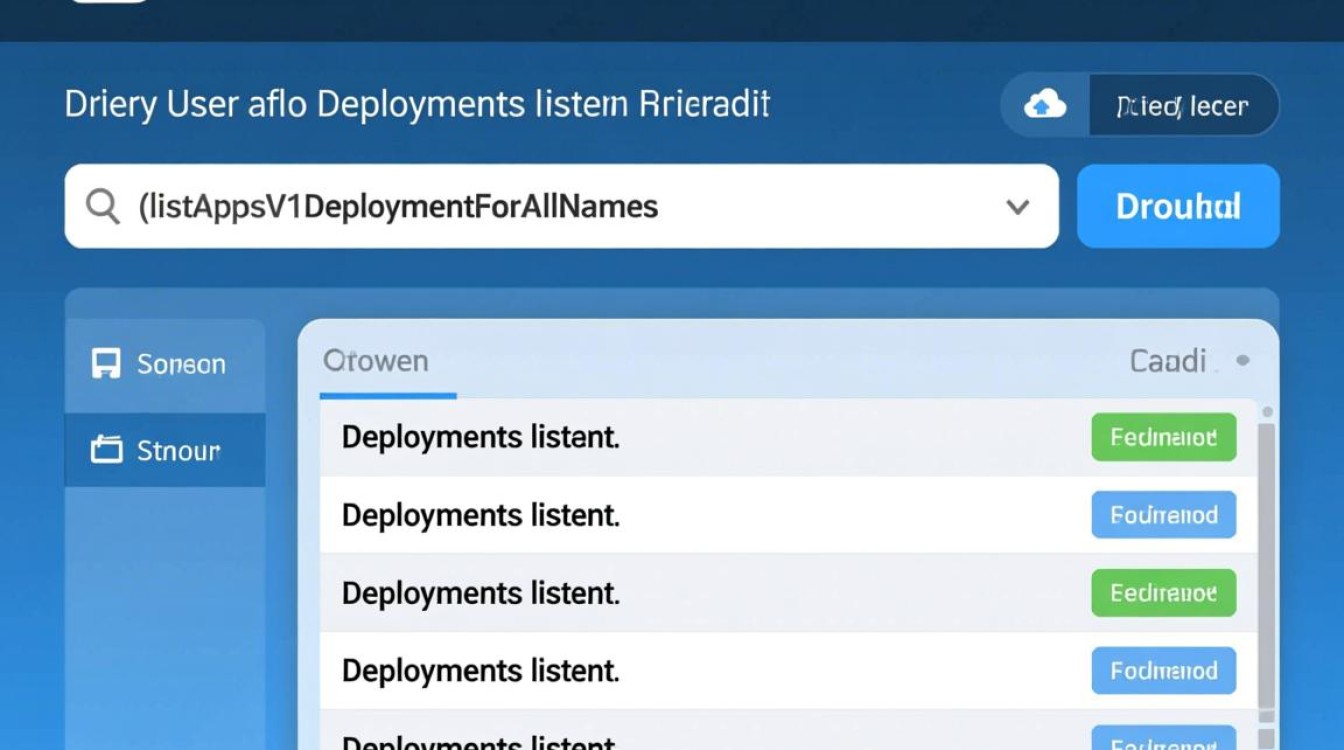1344x750 pixels.
Task: Open the Caadi tab
Action: (x=1167, y=361)
